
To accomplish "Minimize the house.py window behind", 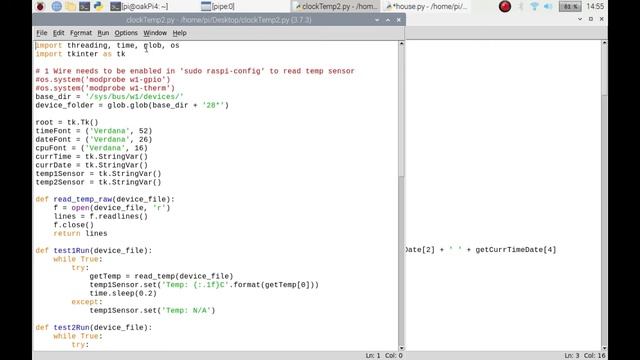I will pyautogui.click(x=580, y=19).
